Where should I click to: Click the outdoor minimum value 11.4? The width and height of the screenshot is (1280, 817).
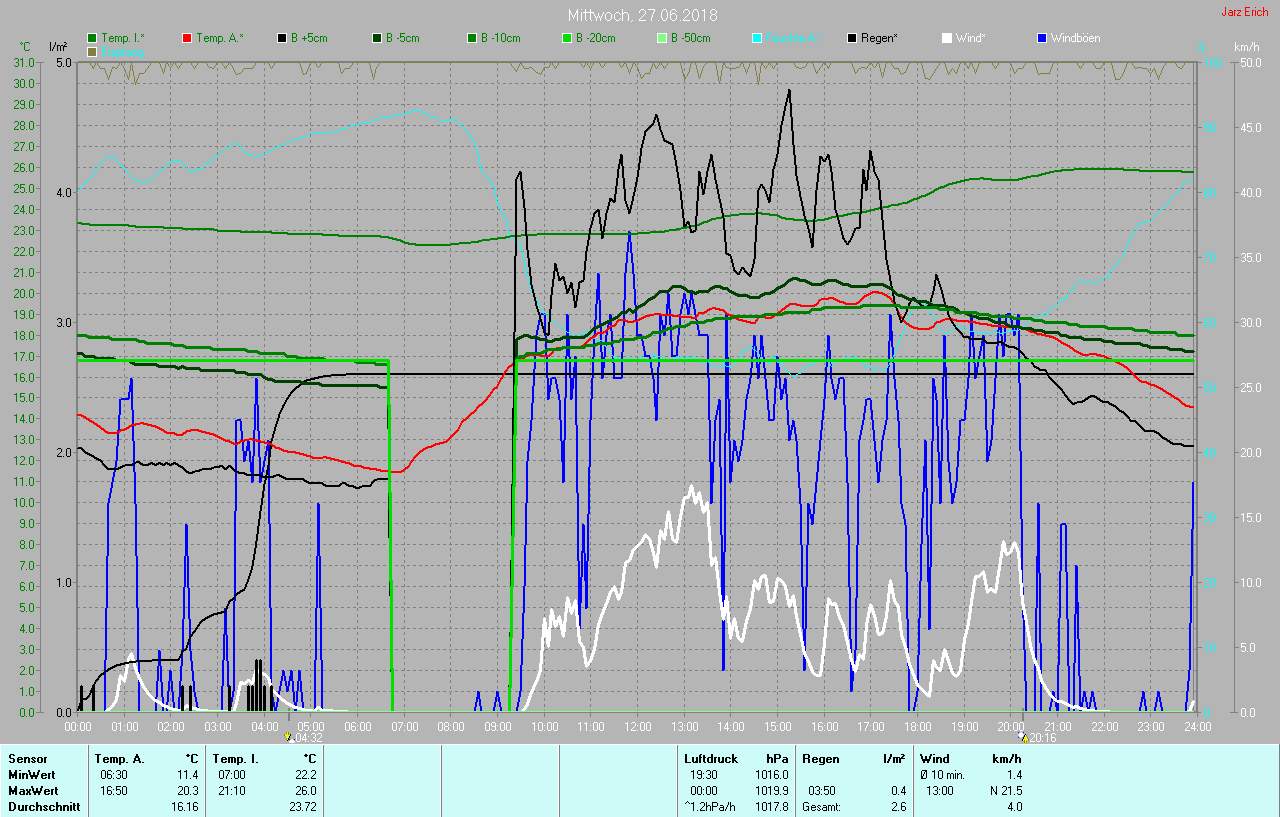coord(188,775)
